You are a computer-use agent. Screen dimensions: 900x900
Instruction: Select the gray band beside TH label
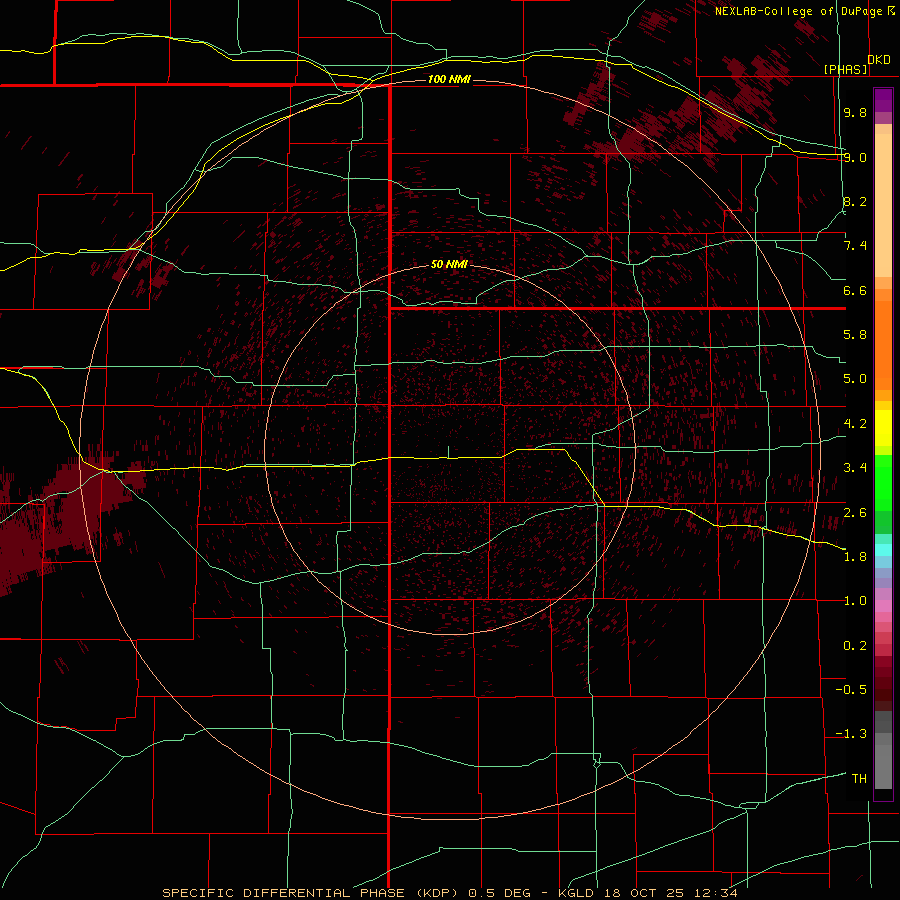(883, 767)
